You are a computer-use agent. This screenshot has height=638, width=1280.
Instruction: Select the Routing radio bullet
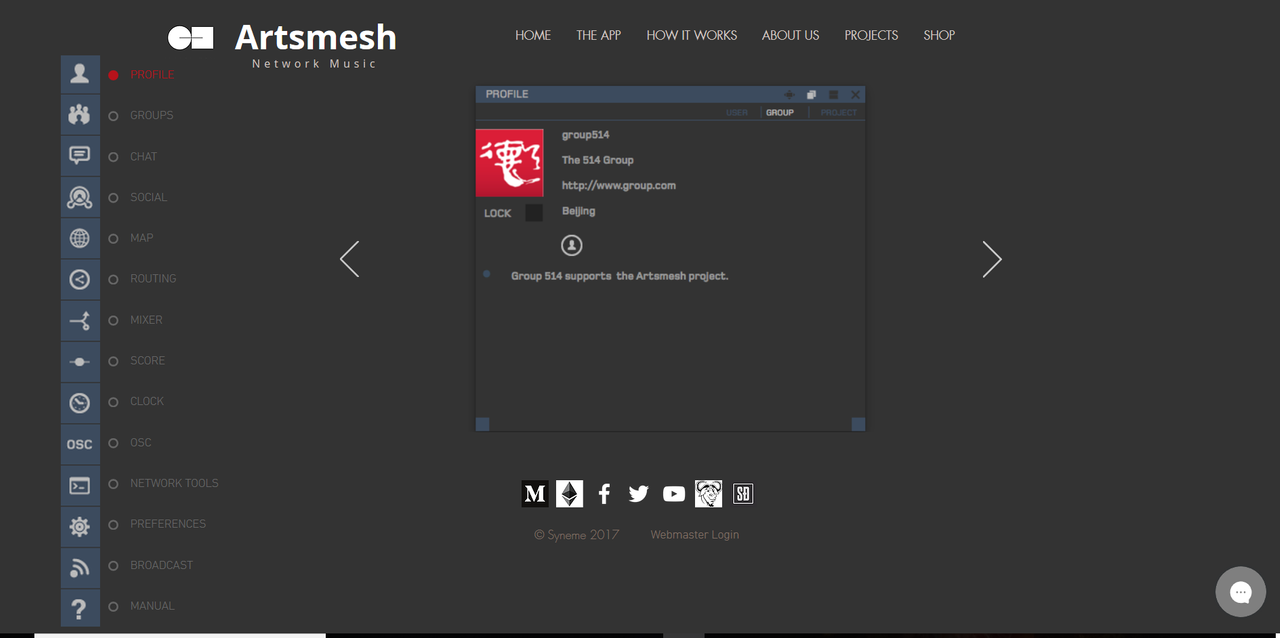click(113, 279)
